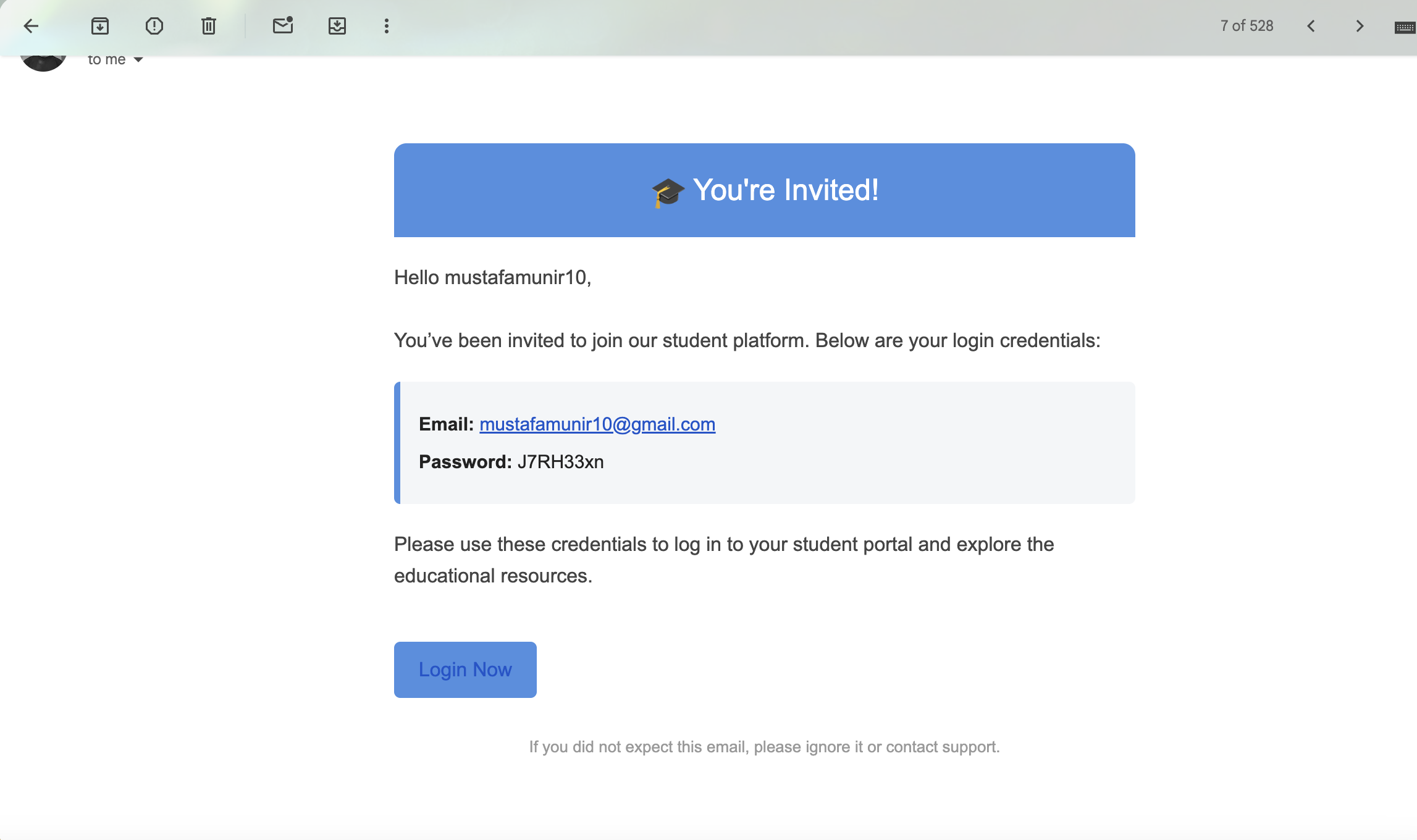Click the You're Invited header banner
Screen dimensions: 1417x840
764,190
